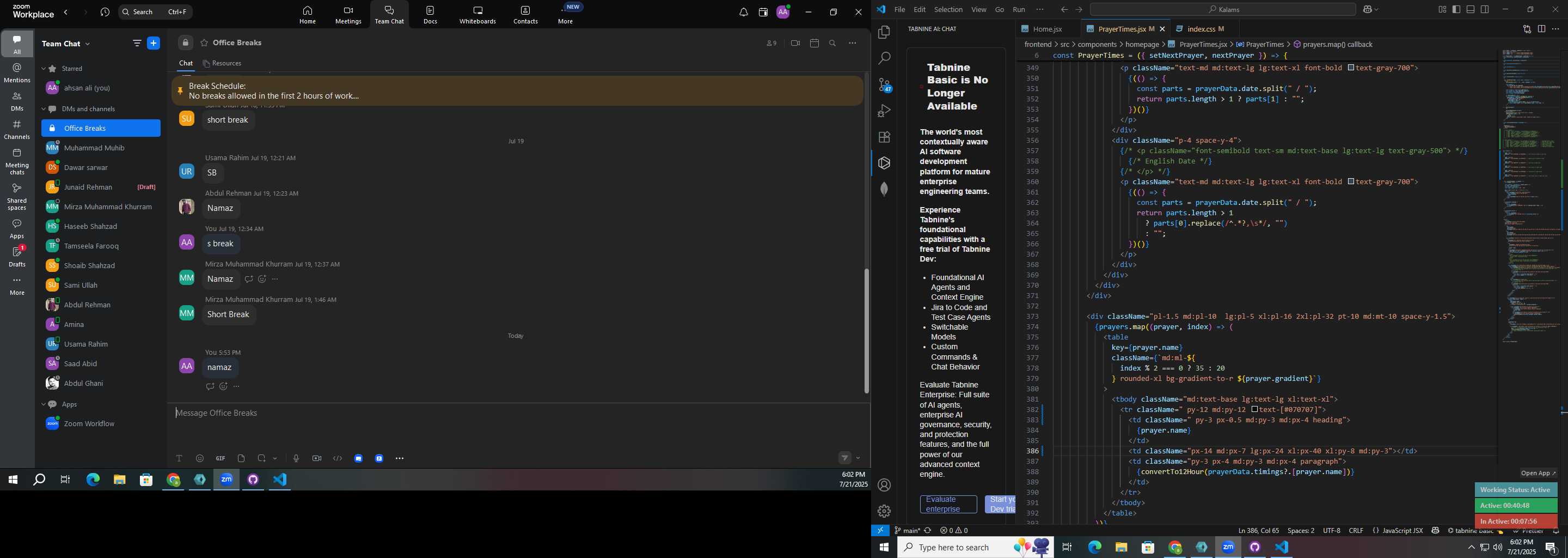Open Office Breaks member list
Screen dimensions: 1568x558
[771, 43]
